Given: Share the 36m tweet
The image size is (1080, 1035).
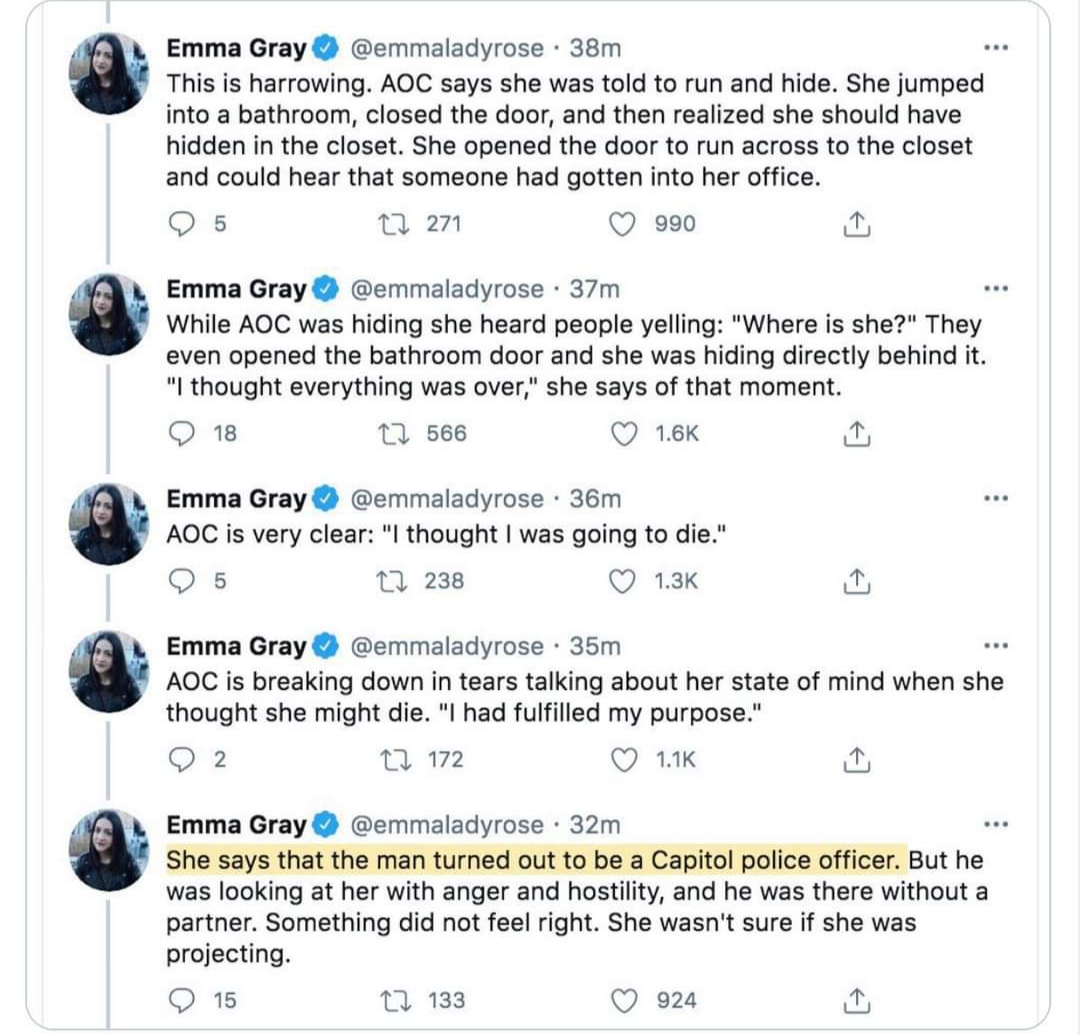Looking at the screenshot, I should click(x=853, y=580).
